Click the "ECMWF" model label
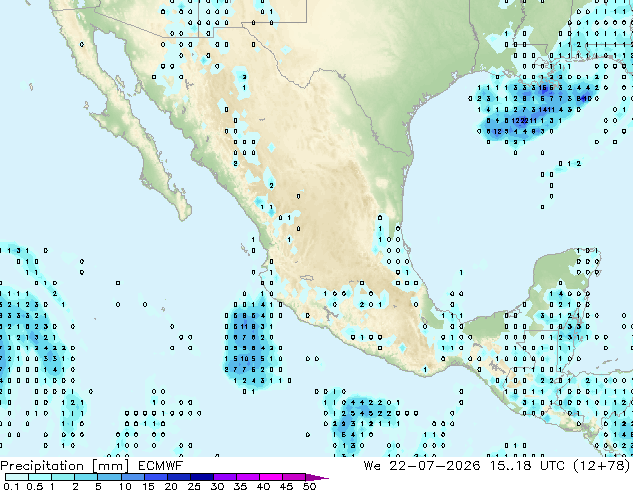Image resolution: width=634 pixels, height=490 pixels. [x=160, y=466]
